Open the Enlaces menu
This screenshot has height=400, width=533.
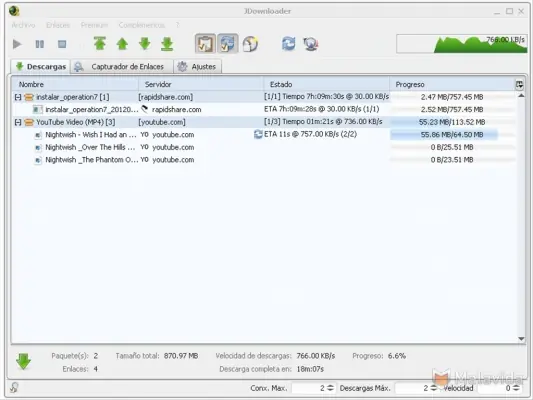[x=58, y=25]
